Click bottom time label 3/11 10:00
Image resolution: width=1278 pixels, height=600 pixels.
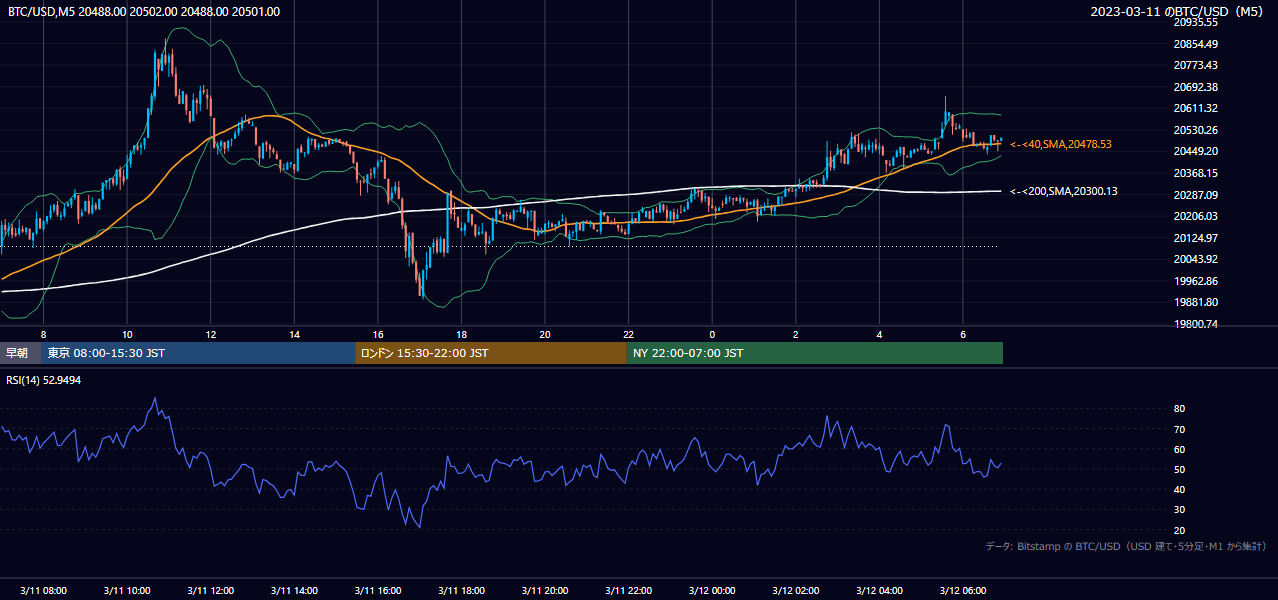pyautogui.click(x=126, y=590)
